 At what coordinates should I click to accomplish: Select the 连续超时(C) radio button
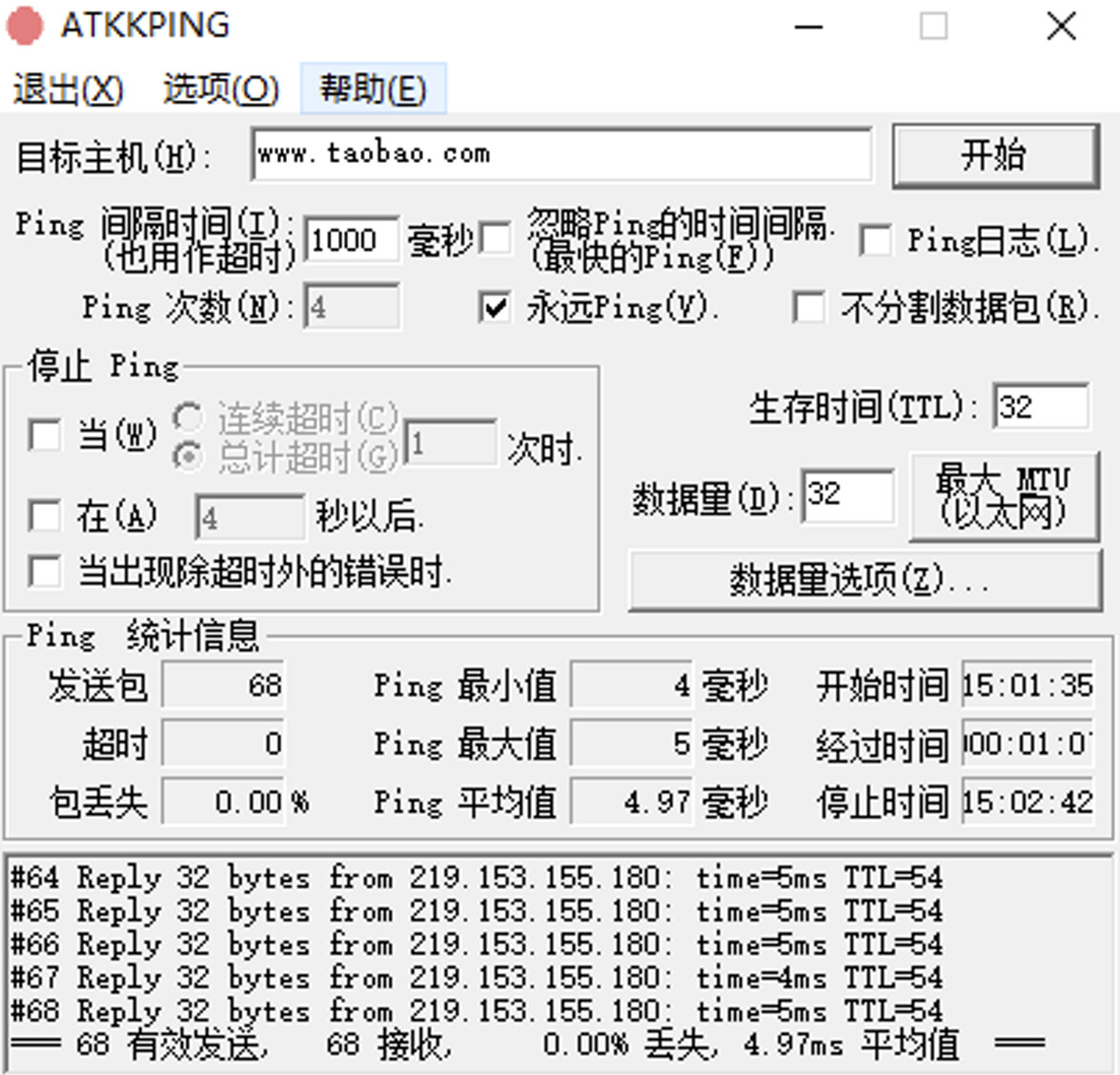click(x=188, y=417)
